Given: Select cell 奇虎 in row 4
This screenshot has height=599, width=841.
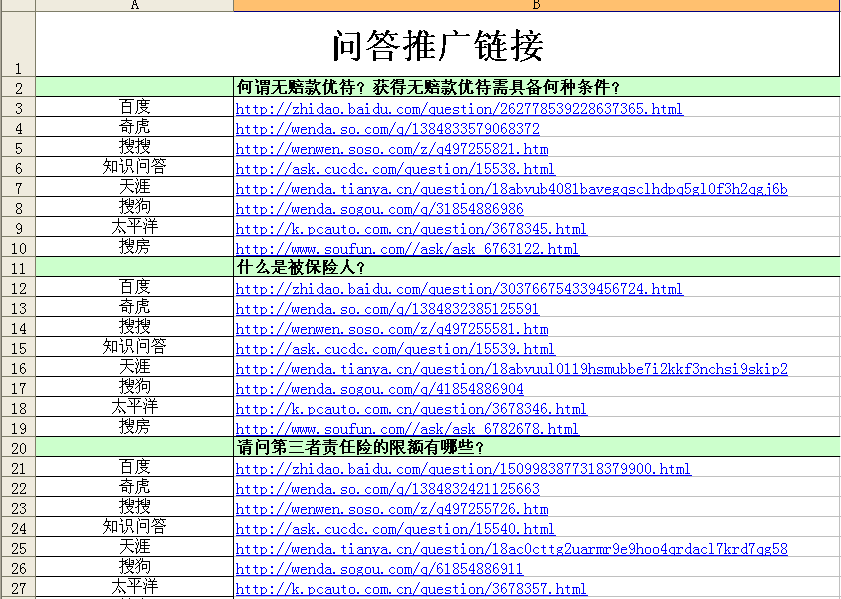Looking at the screenshot, I should (x=135, y=127).
